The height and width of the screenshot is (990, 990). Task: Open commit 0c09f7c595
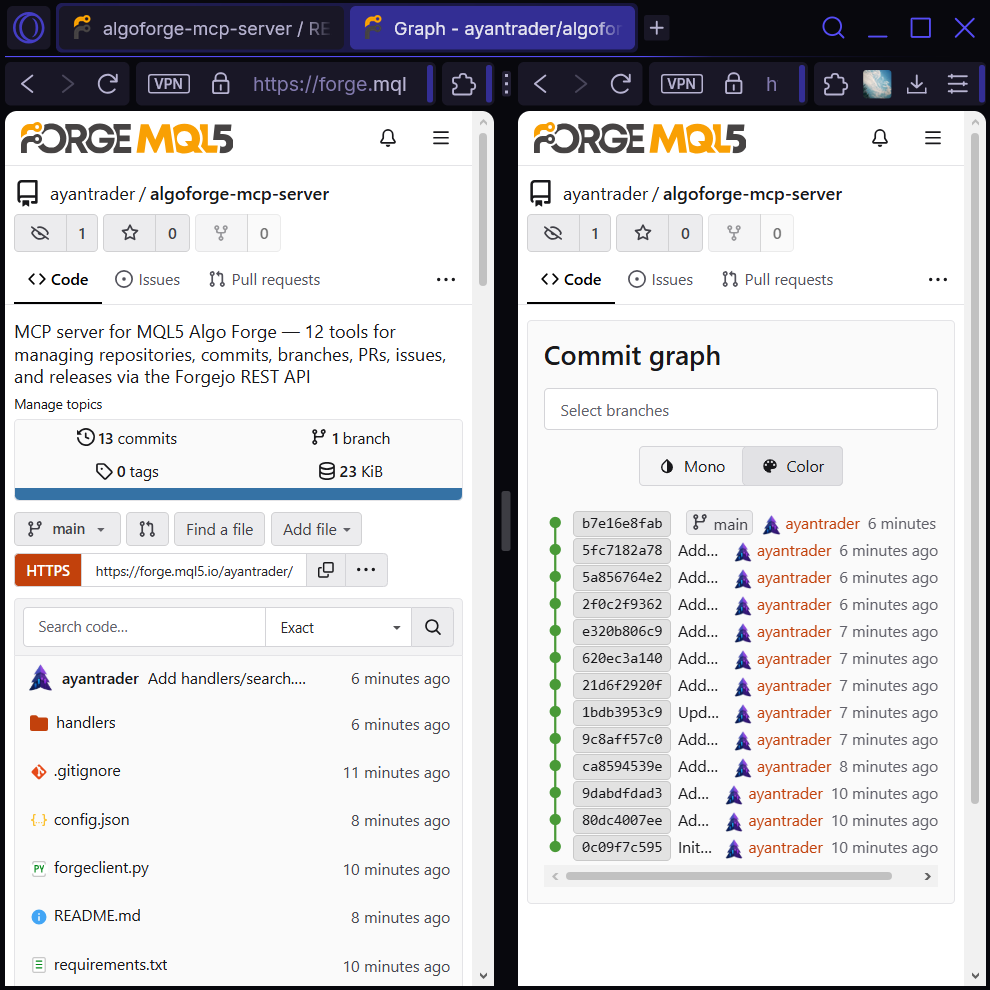tap(622, 847)
